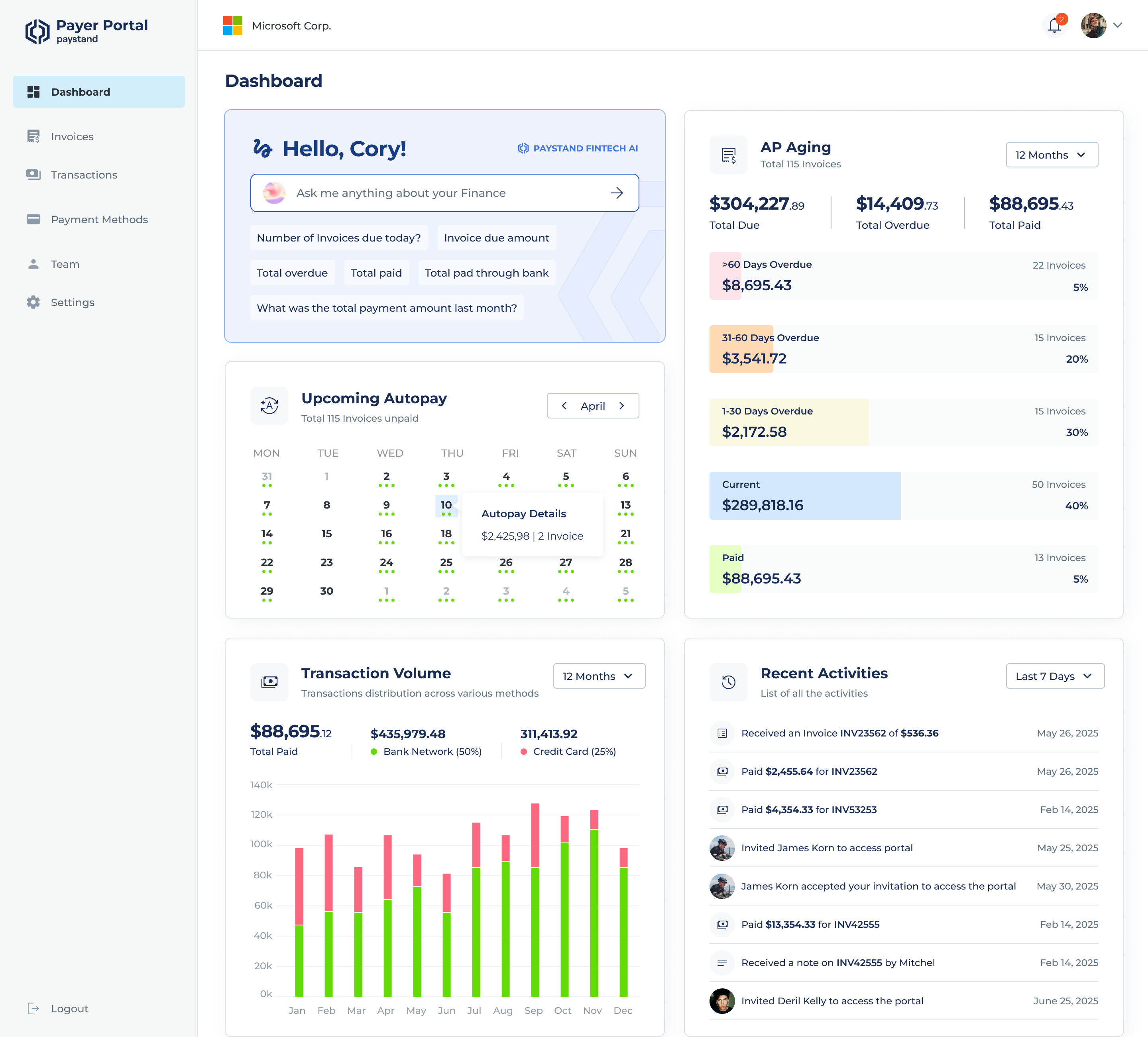1148x1037 pixels.
Task: Click the Upcoming Autopay icon
Action: (x=269, y=406)
